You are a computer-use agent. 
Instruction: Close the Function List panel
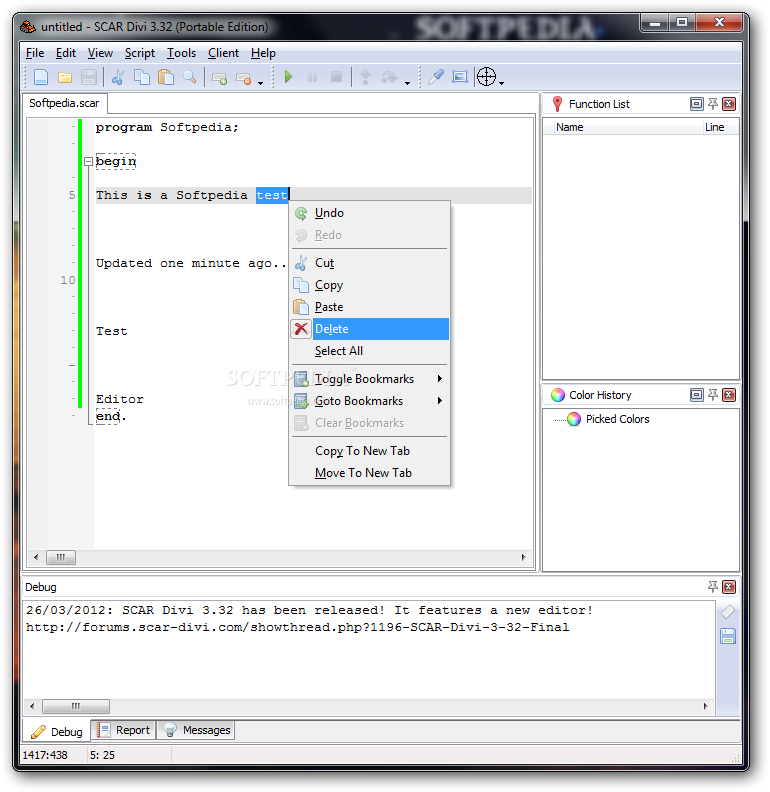click(729, 104)
